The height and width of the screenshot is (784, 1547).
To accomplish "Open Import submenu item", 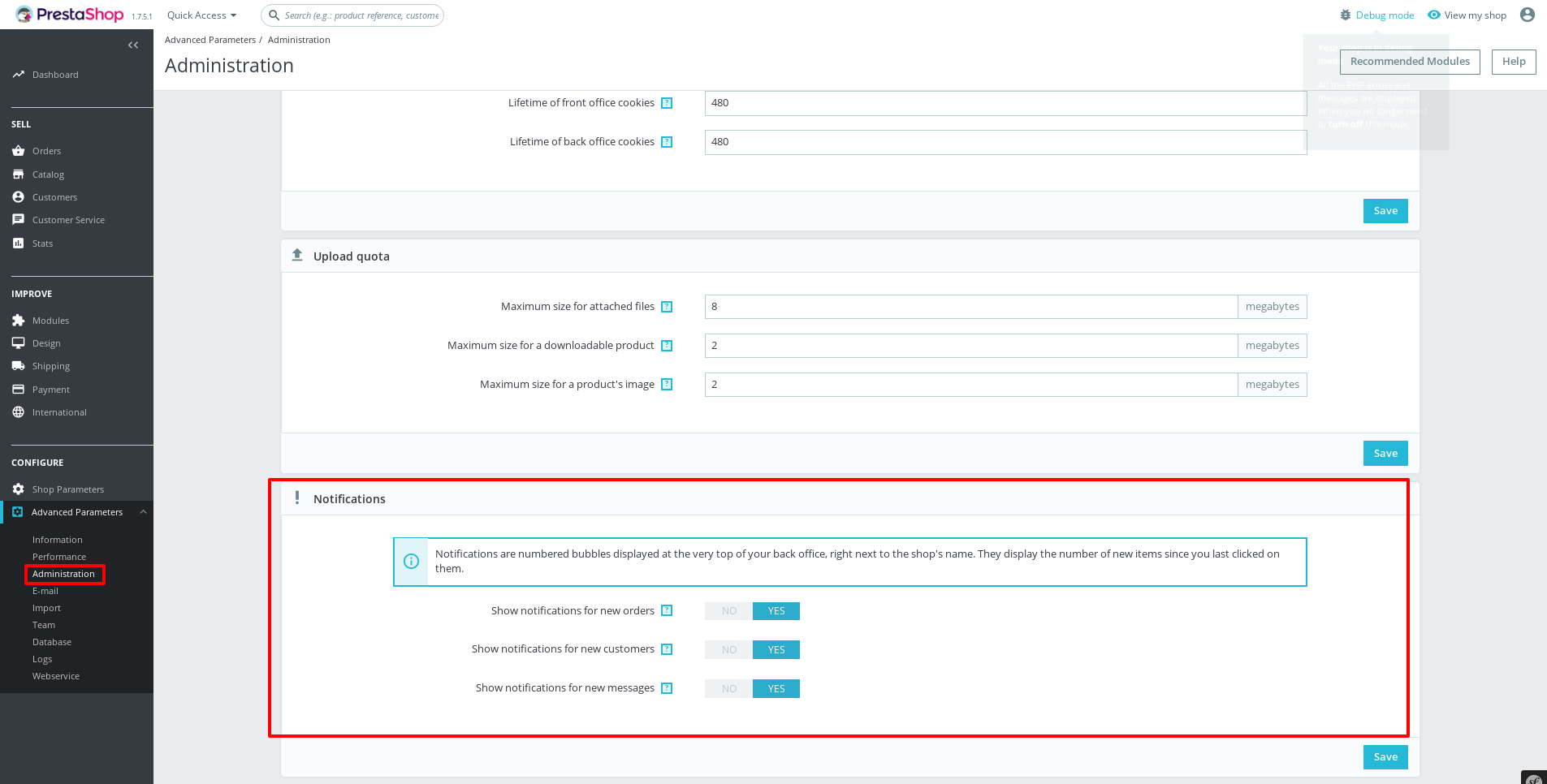I will click(46, 608).
